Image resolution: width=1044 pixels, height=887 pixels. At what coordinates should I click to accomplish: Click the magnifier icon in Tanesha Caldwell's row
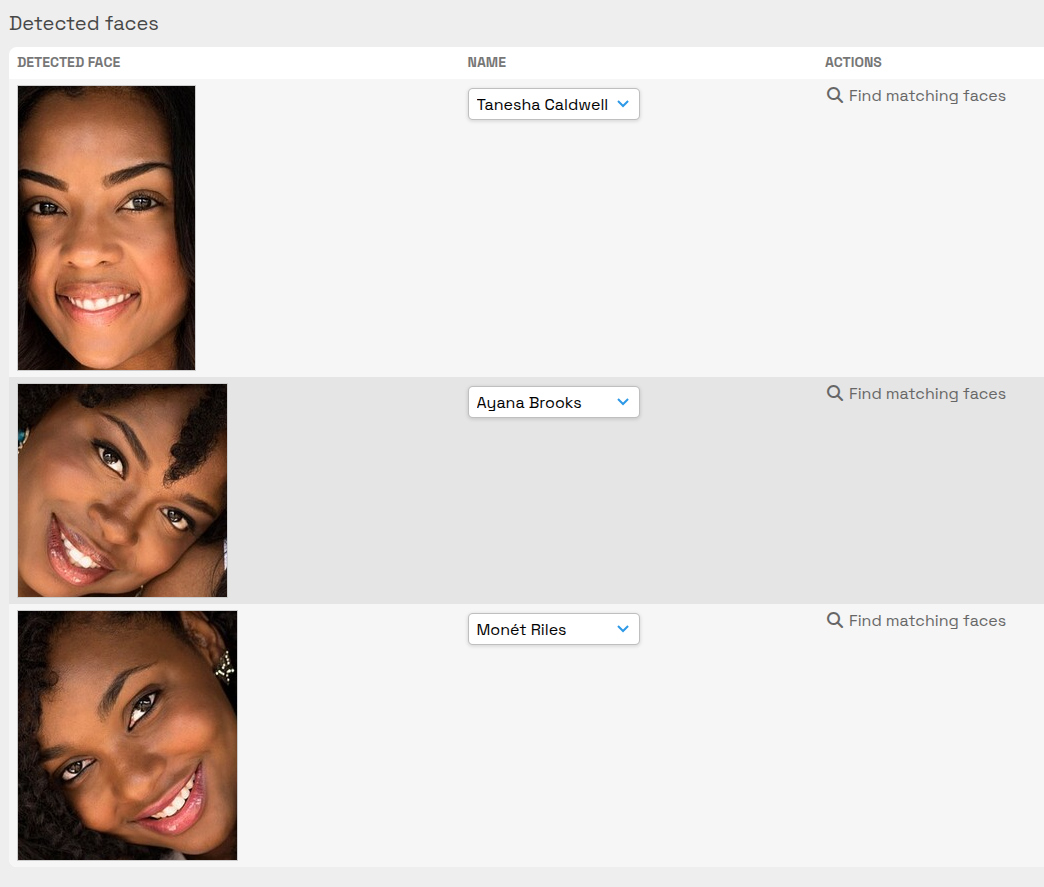point(834,95)
